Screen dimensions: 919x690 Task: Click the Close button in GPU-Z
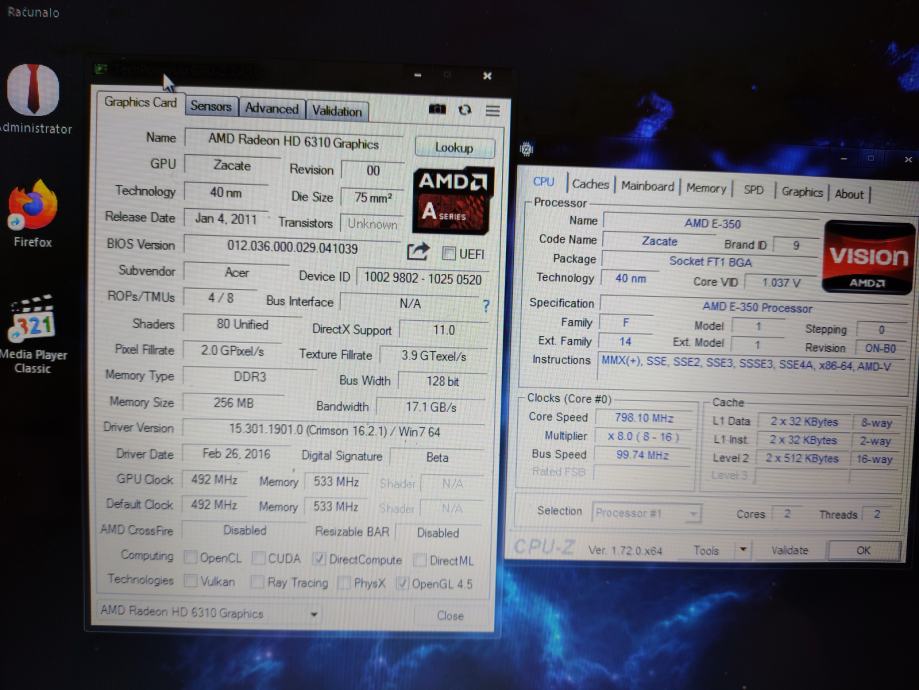click(450, 616)
